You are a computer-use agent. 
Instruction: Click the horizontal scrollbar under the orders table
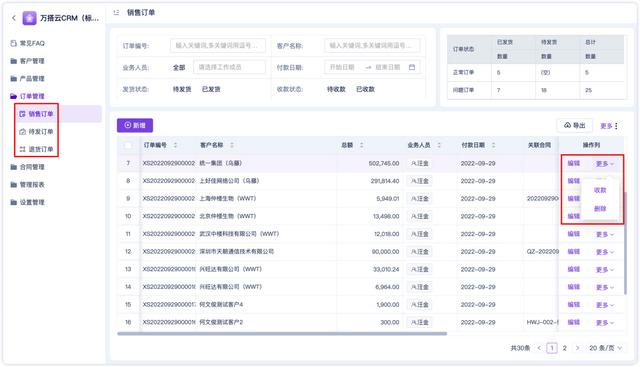tap(282, 334)
